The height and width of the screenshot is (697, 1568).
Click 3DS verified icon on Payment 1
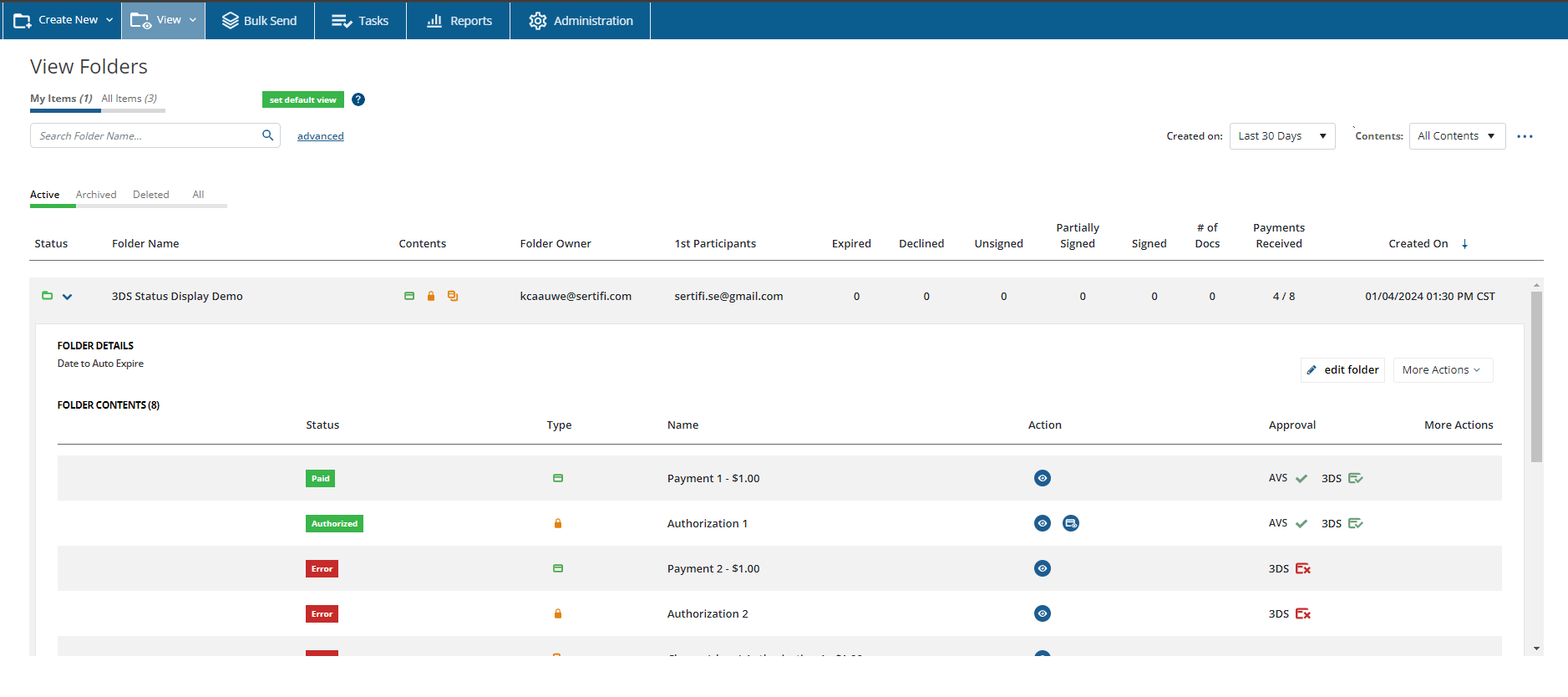(x=1356, y=478)
